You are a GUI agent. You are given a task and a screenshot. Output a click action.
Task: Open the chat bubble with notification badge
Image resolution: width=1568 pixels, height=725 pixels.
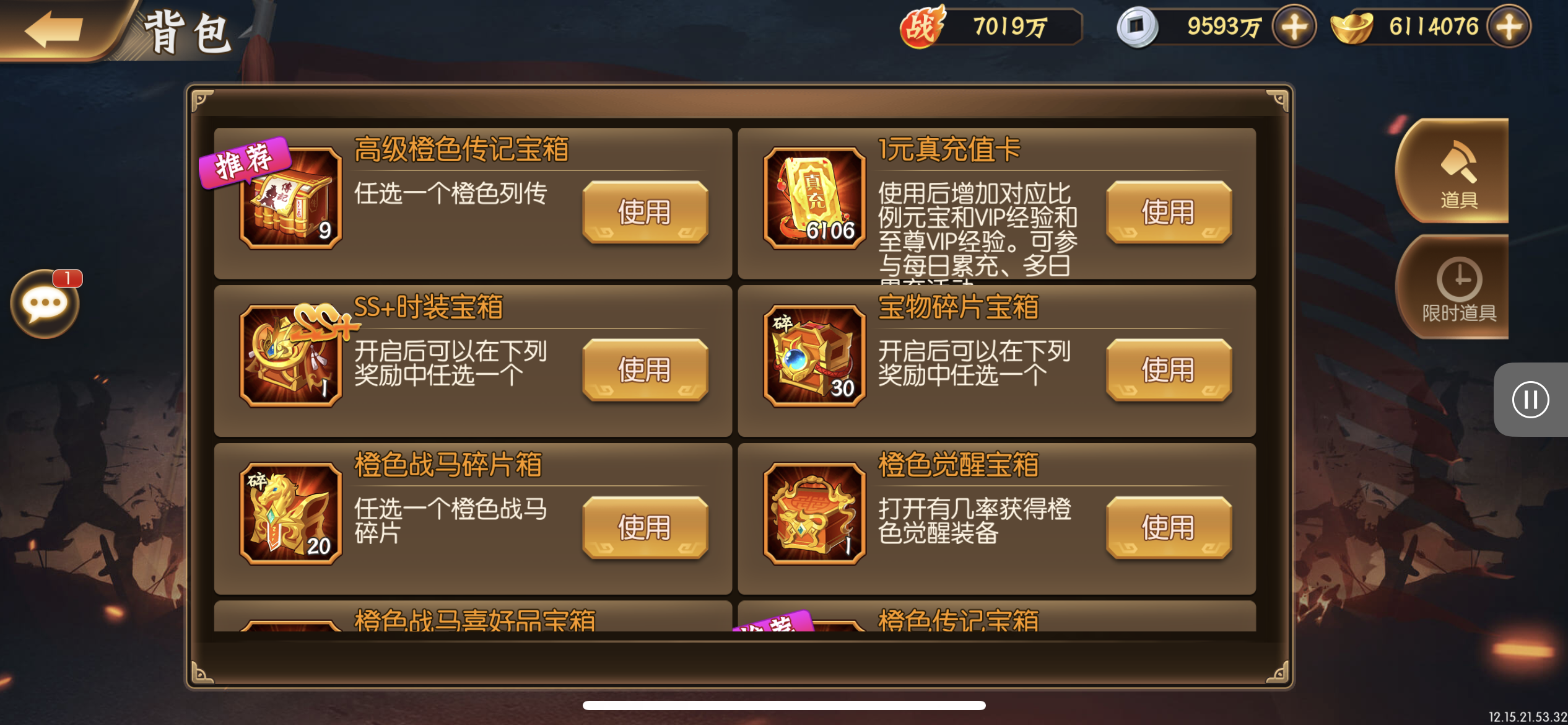coord(45,304)
